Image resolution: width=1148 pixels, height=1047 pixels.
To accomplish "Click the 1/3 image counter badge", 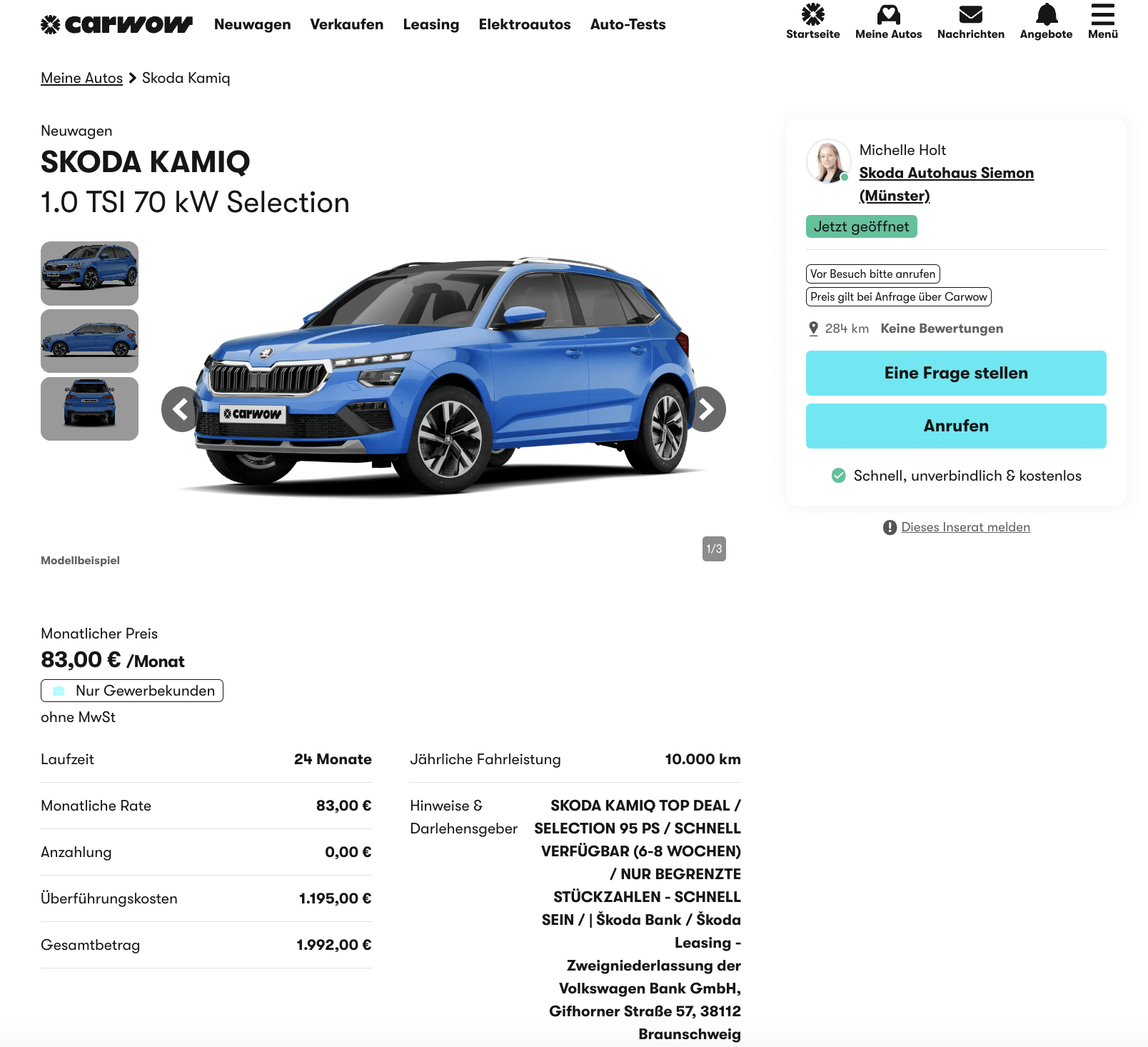I will pyautogui.click(x=714, y=548).
